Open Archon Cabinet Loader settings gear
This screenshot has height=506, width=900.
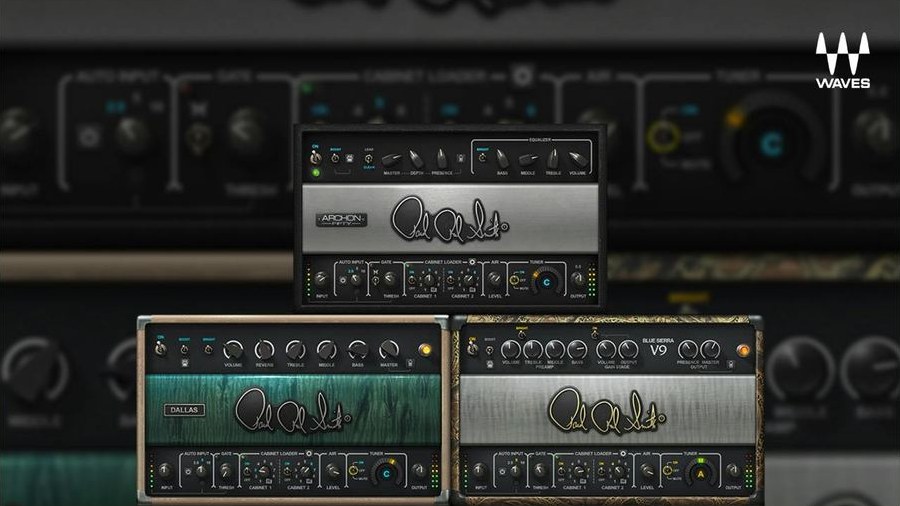[x=472, y=262]
